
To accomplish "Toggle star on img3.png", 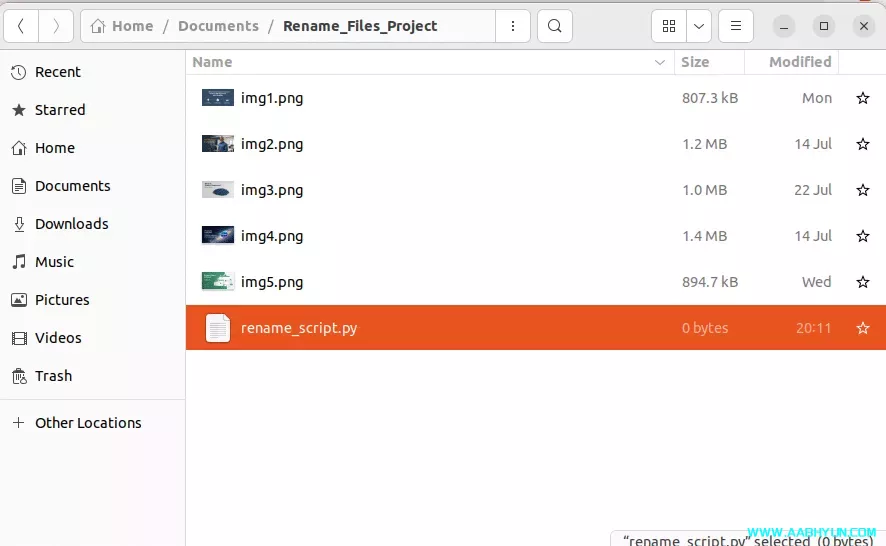I will (x=862, y=190).
